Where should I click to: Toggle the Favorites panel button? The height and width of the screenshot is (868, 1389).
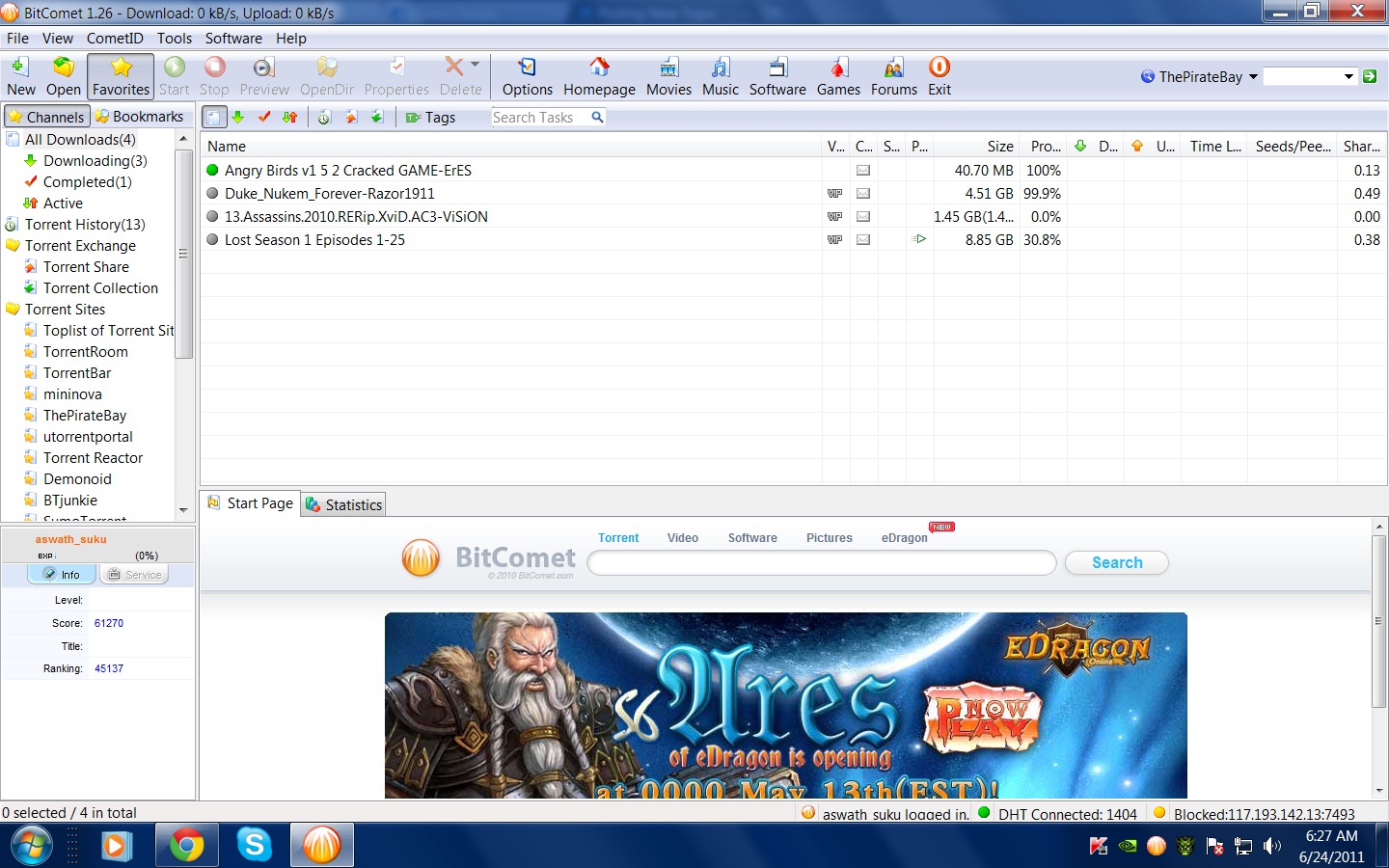pyautogui.click(x=121, y=76)
